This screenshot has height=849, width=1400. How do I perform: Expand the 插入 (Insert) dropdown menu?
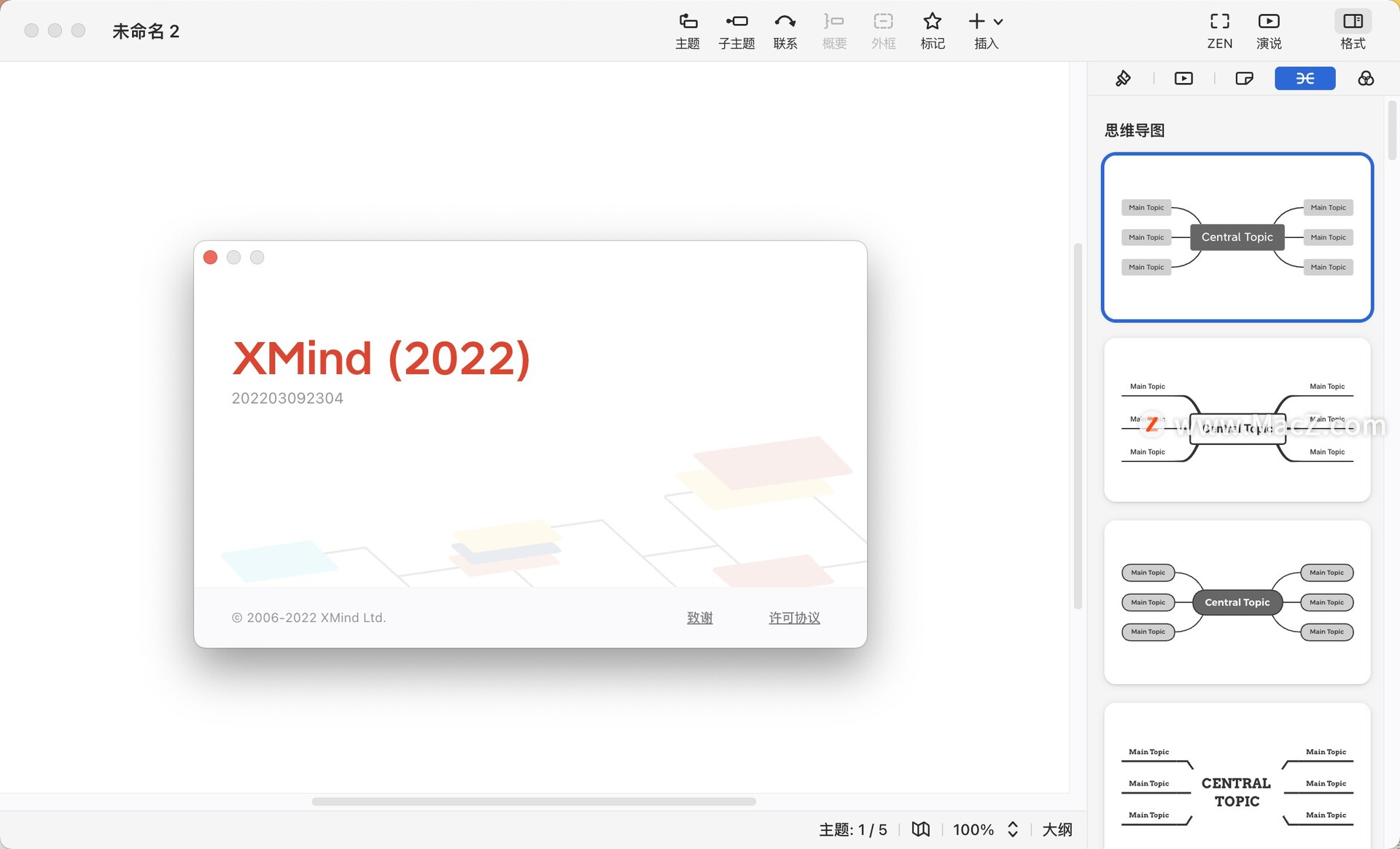pos(996,21)
